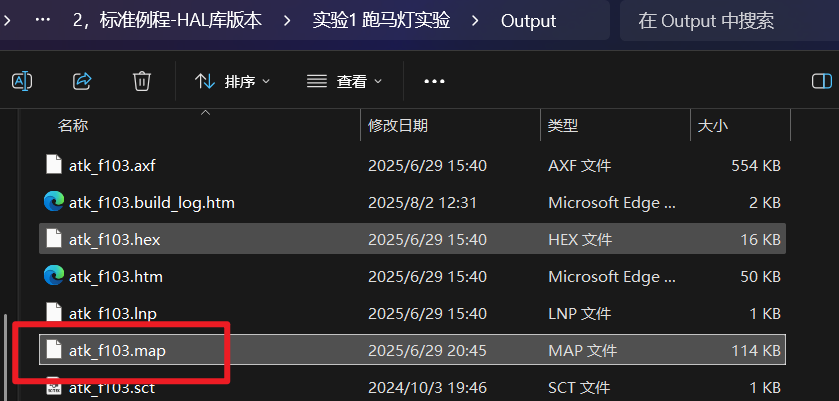
Task: Click the 16 KB size cell
Action: 760,239
